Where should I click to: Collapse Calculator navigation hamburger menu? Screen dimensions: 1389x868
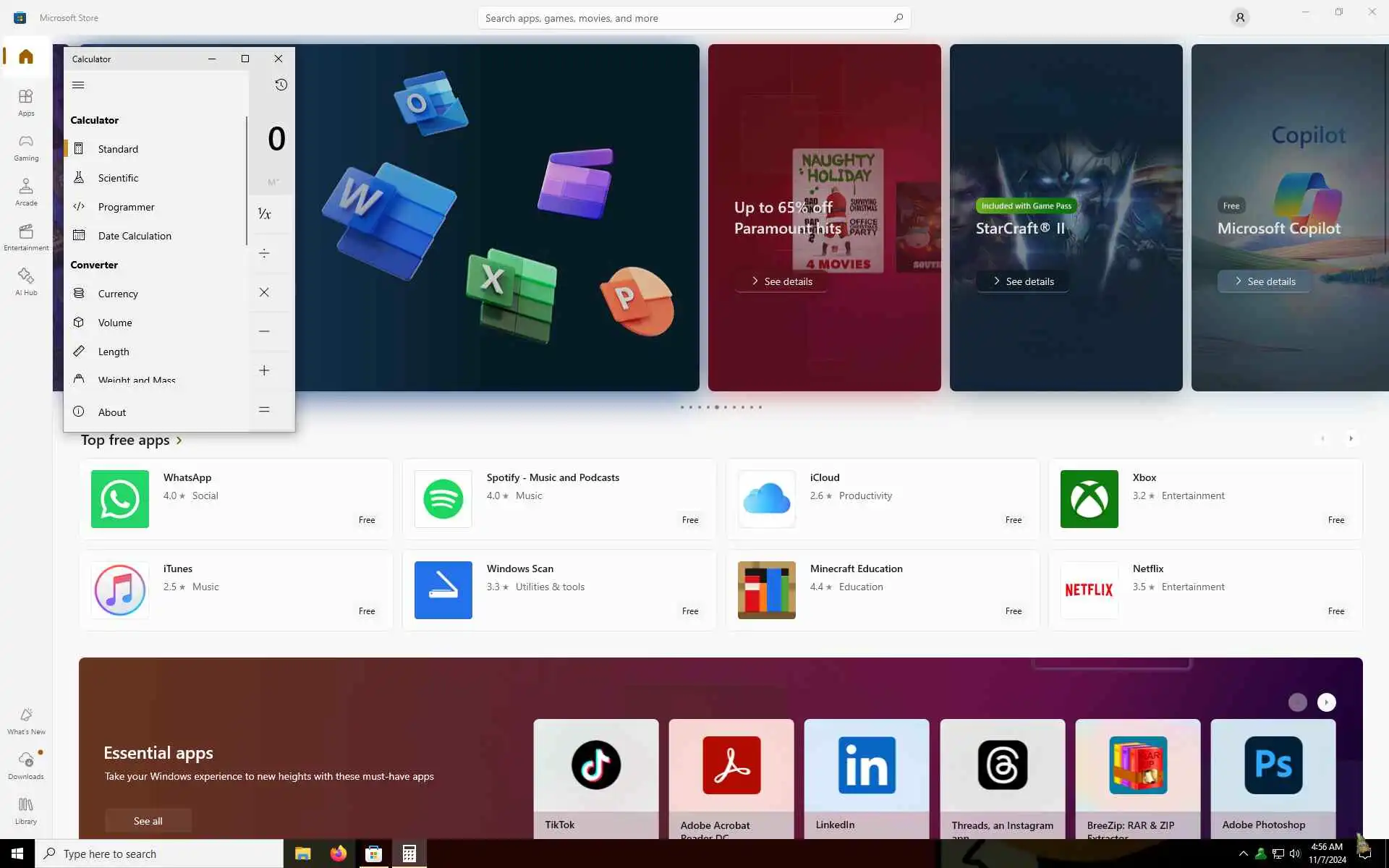(x=78, y=85)
